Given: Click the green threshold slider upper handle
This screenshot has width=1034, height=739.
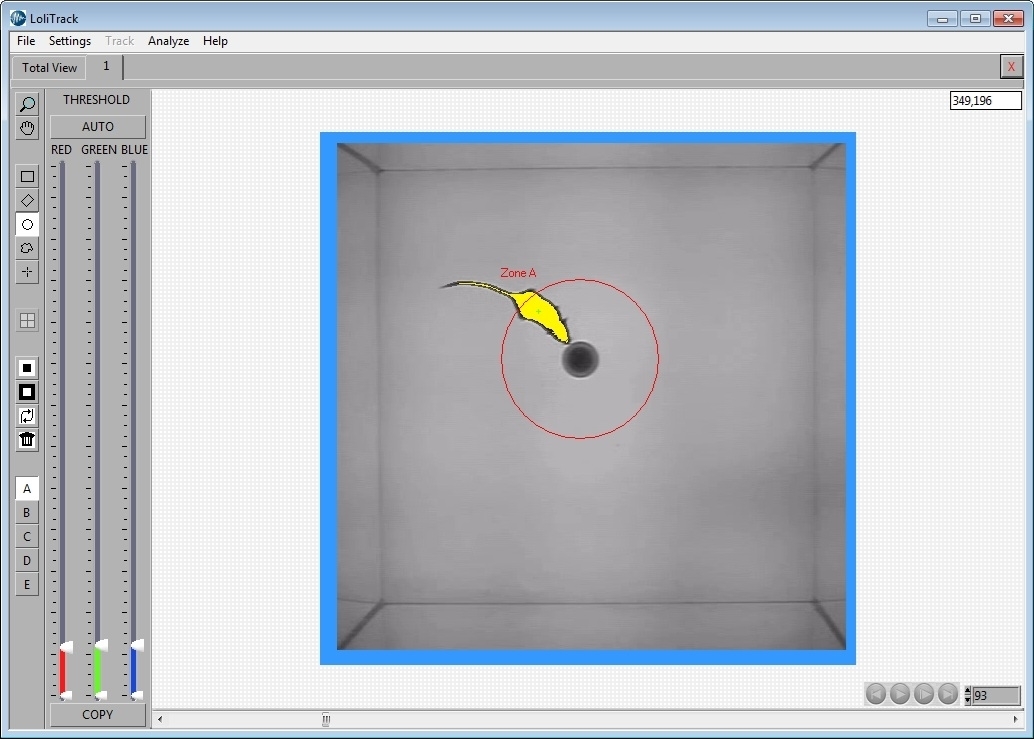Looking at the screenshot, I should point(100,647).
